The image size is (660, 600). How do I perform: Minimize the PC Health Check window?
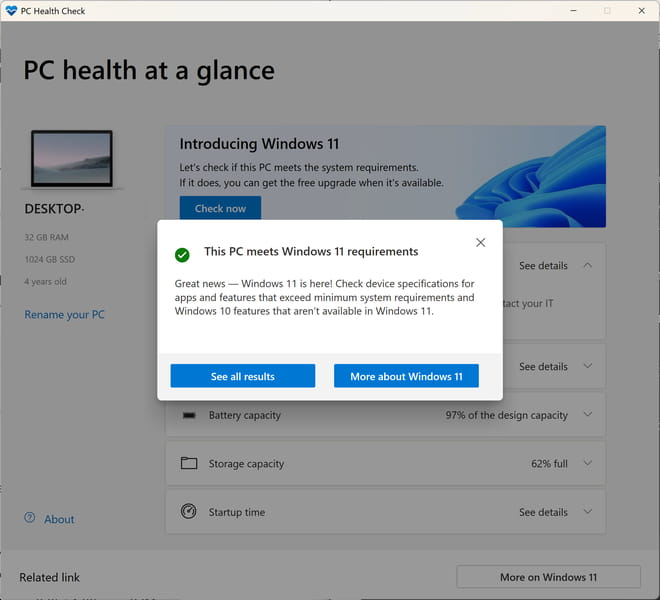pos(571,11)
